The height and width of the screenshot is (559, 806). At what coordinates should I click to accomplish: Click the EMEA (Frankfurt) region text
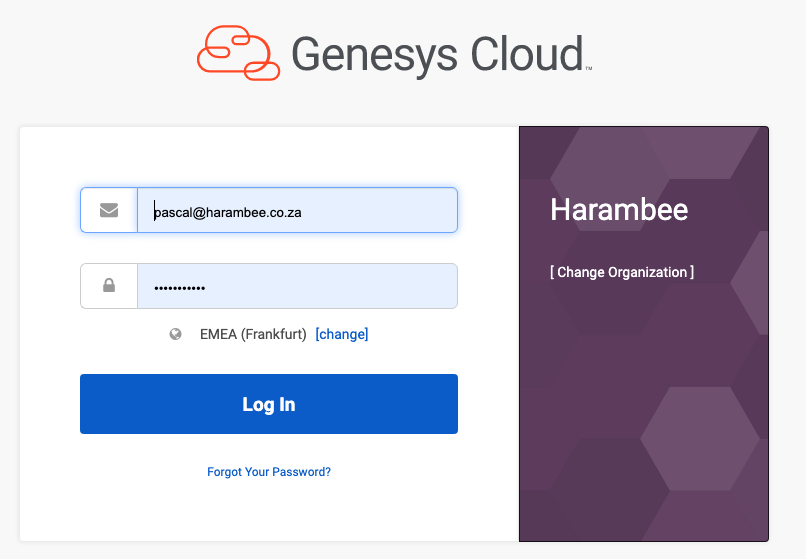coord(253,334)
